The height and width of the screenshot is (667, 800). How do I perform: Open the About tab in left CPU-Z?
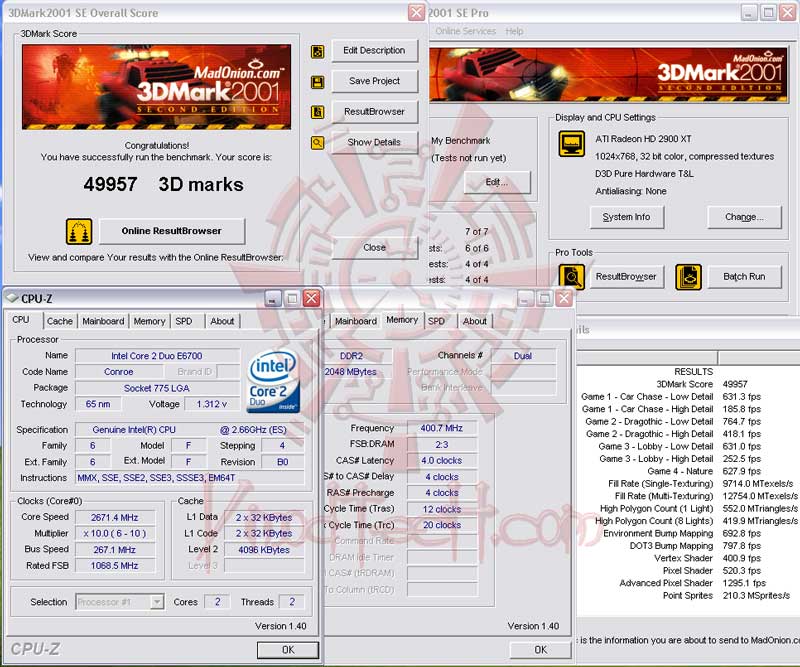(222, 322)
